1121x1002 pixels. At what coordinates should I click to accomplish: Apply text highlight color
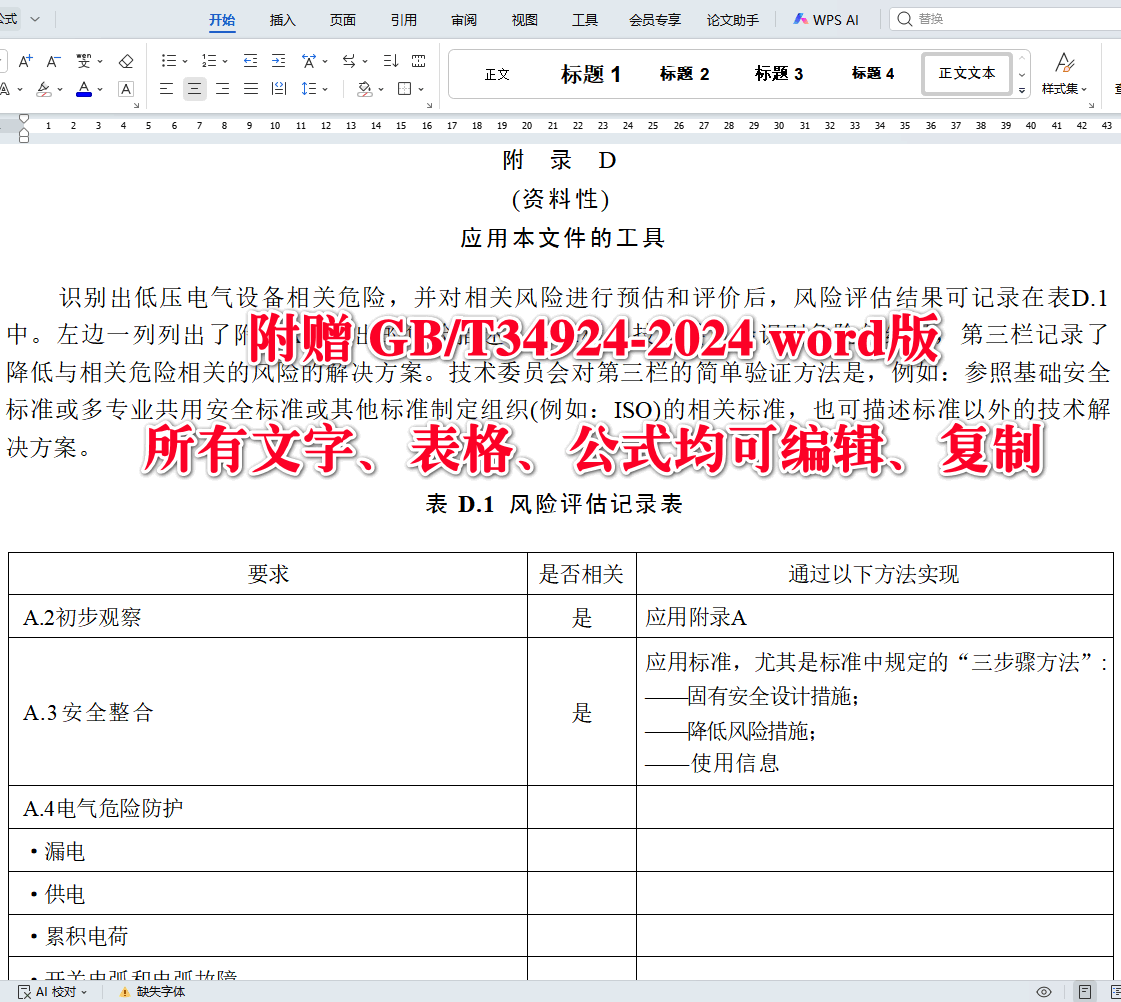(44, 89)
